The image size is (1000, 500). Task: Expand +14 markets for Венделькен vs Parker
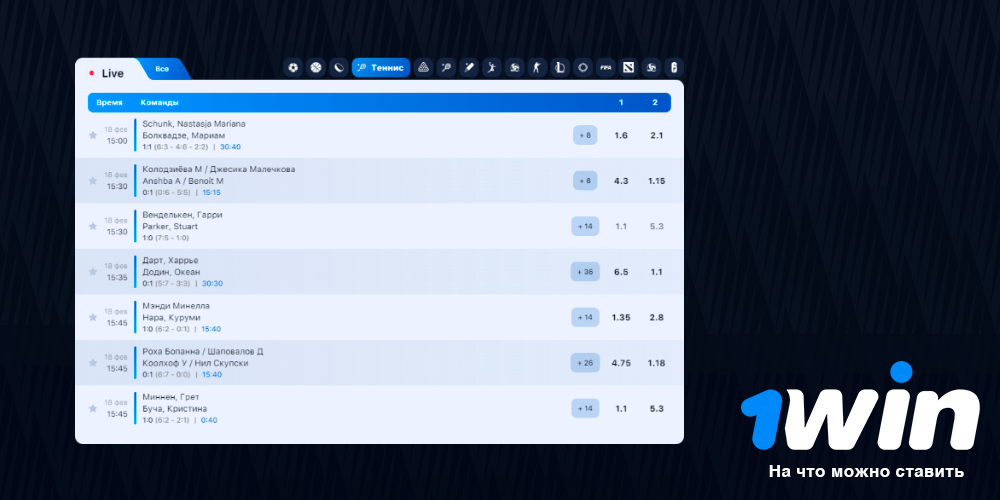tap(585, 226)
